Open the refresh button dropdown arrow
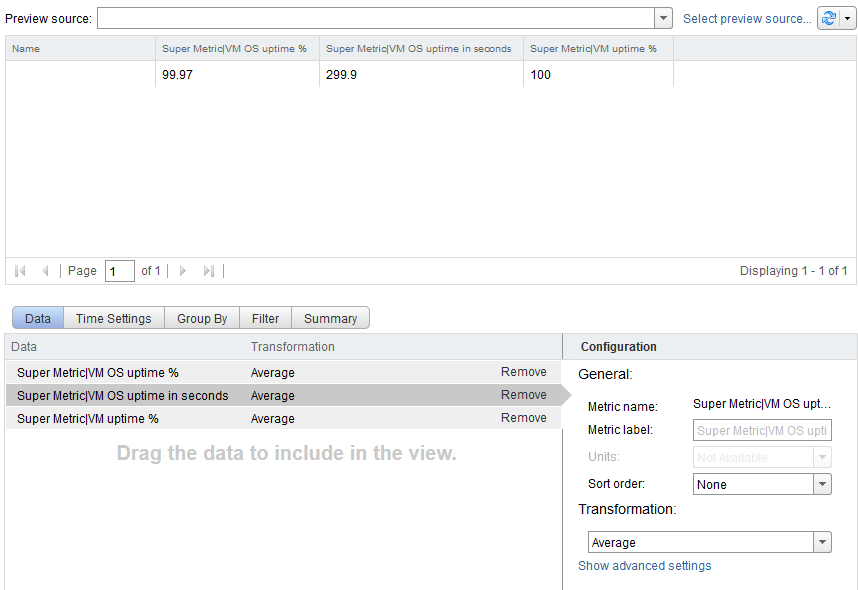This screenshot has height=590, width=858. coord(848,19)
